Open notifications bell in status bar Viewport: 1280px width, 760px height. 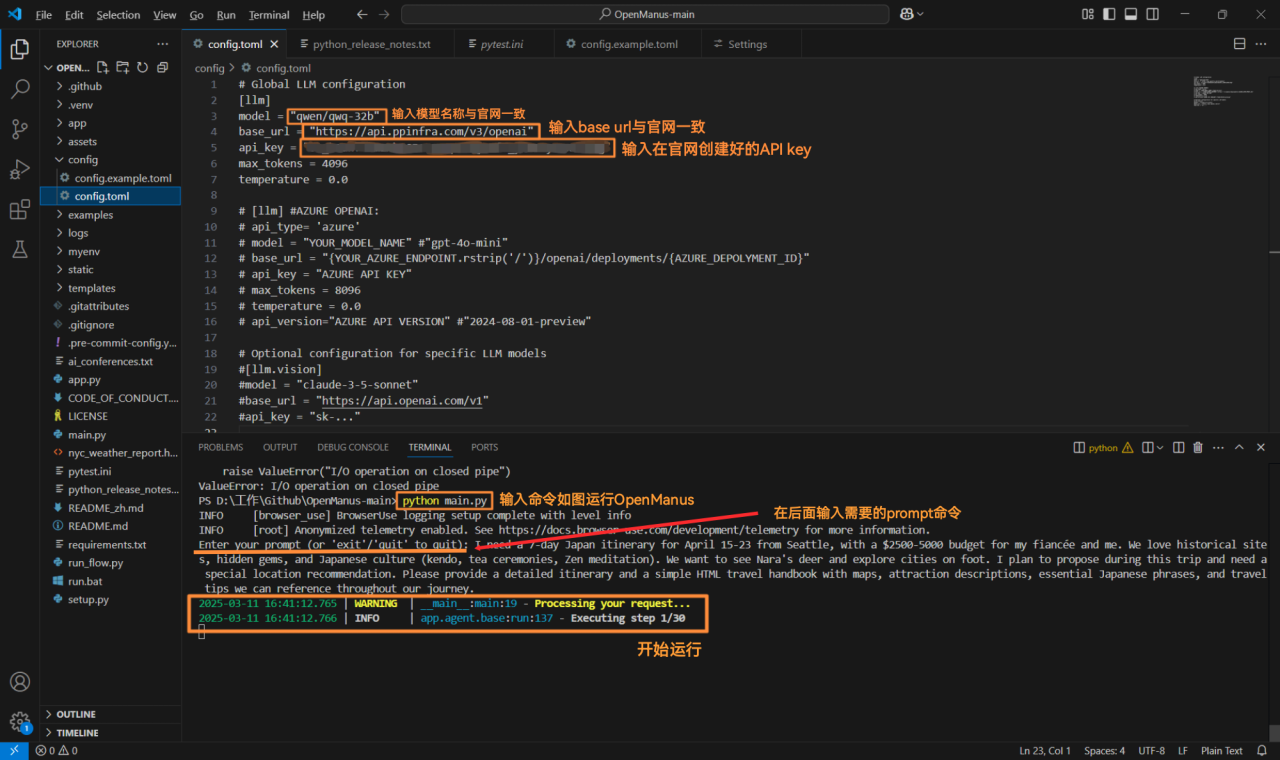[x=1263, y=750]
